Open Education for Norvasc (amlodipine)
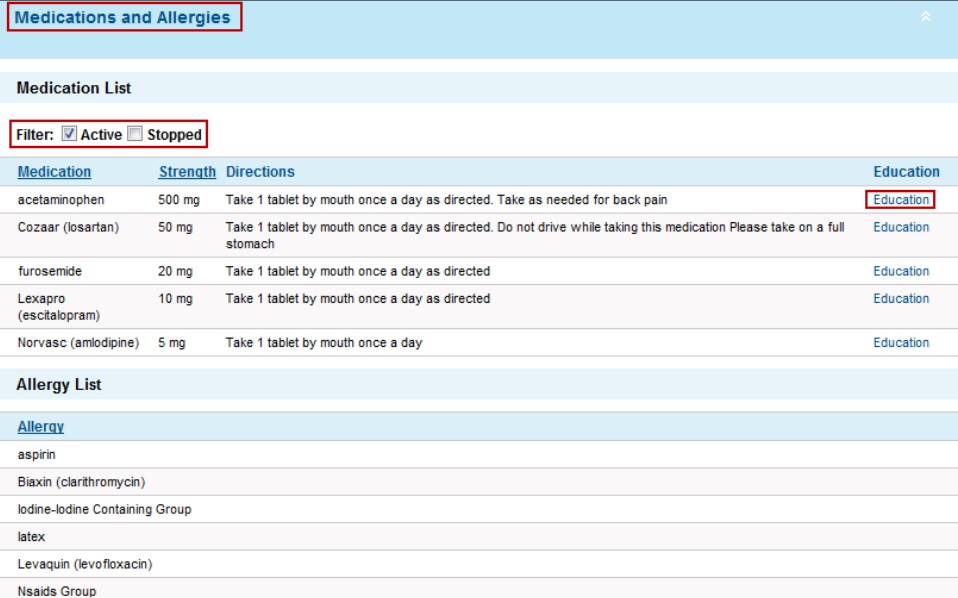 point(901,342)
